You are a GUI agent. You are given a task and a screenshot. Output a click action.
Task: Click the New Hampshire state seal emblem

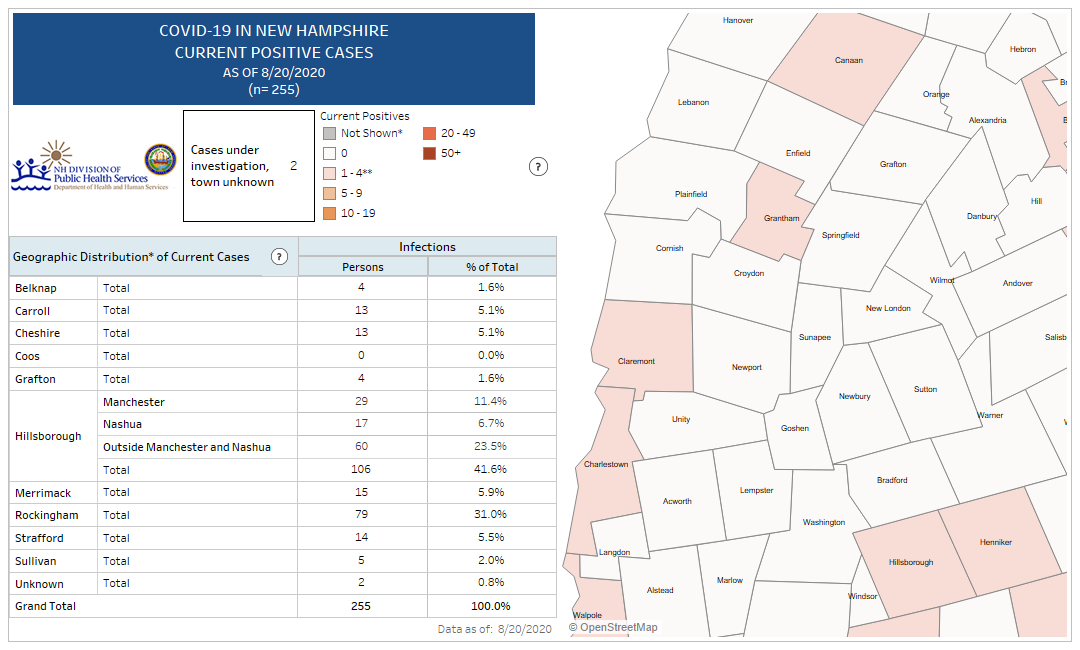(160, 160)
